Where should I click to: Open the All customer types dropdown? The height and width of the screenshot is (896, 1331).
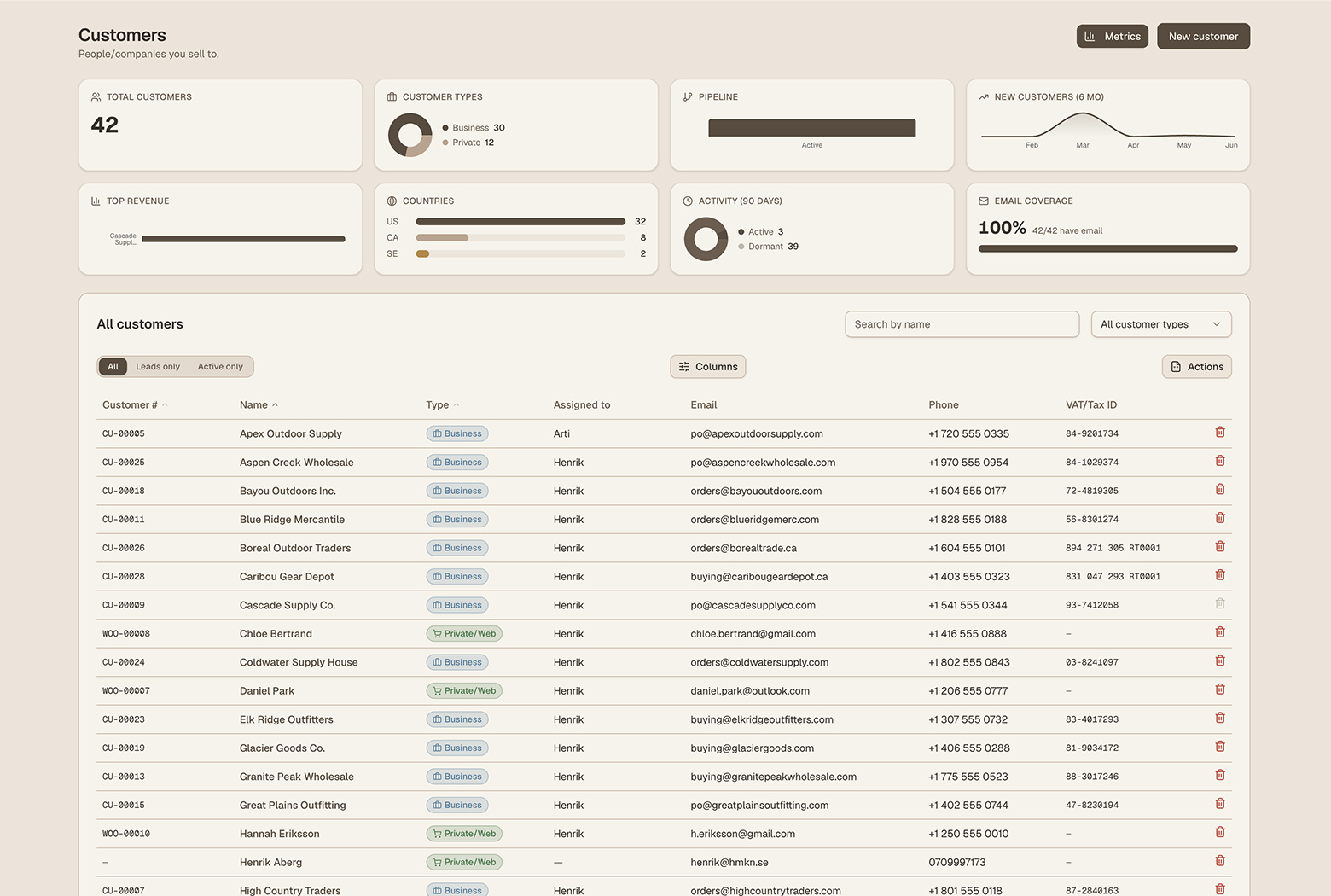click(1161, 324)
